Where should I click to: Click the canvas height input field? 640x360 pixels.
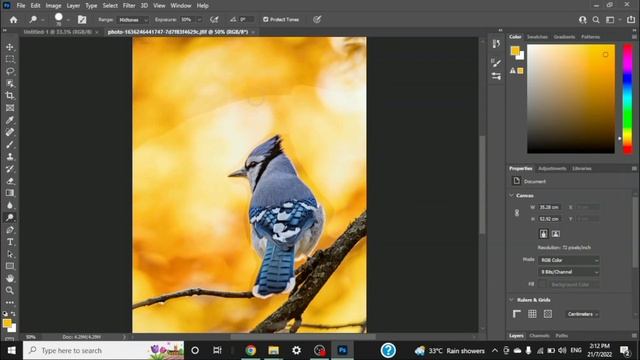pyautogui.click(x=549, y=219)
